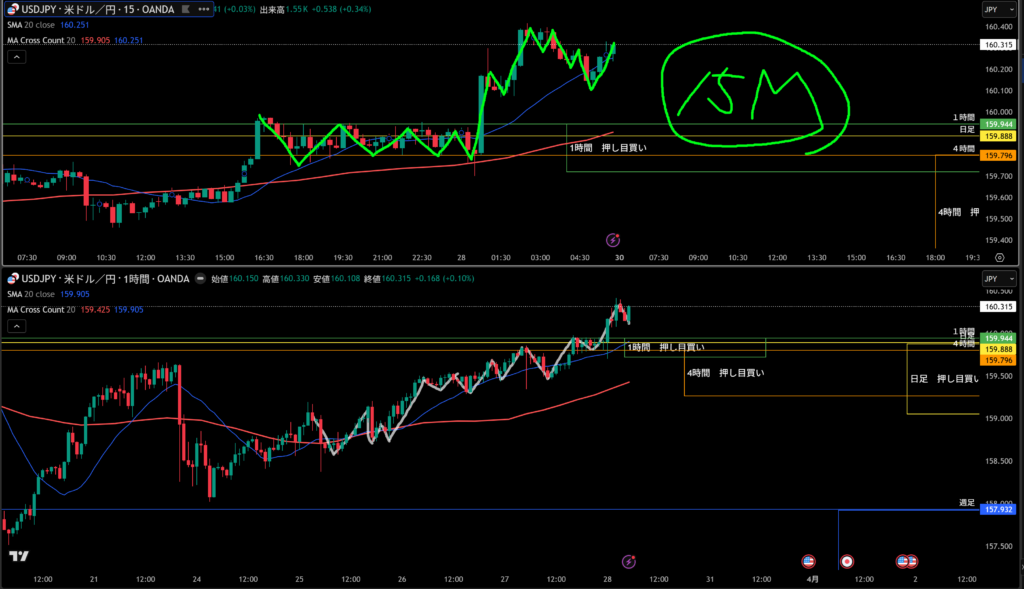1024x589 pixels.
Task: Collapse the bottom chart's indicator legend
Action: (16, 326)
